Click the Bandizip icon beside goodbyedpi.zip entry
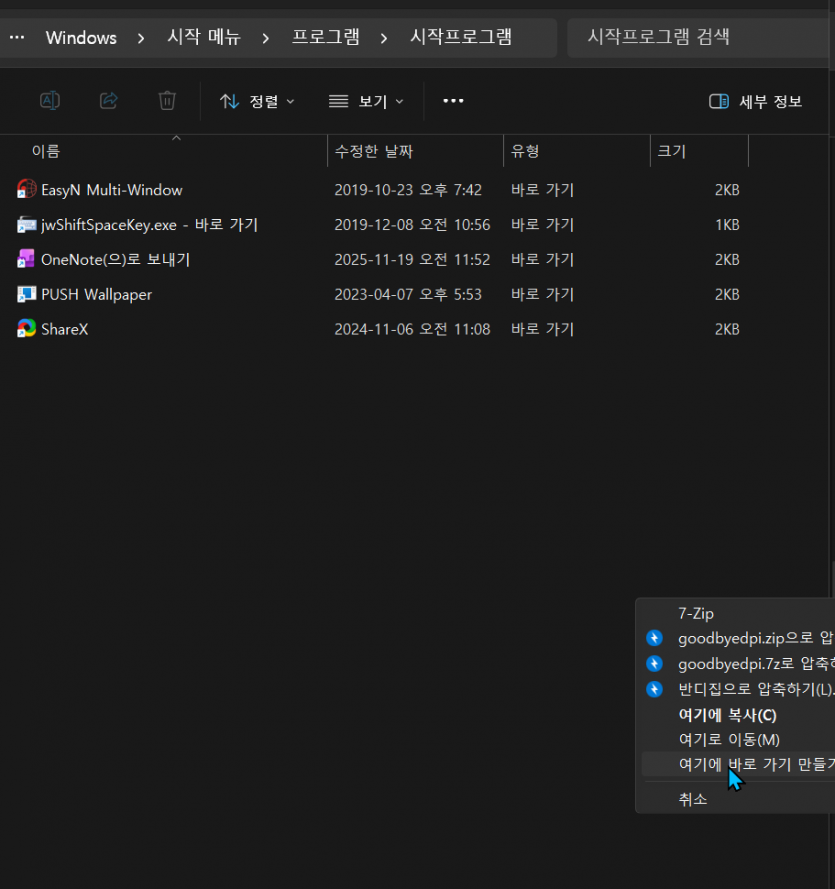The image size is (835, 889). click(655, 637)
